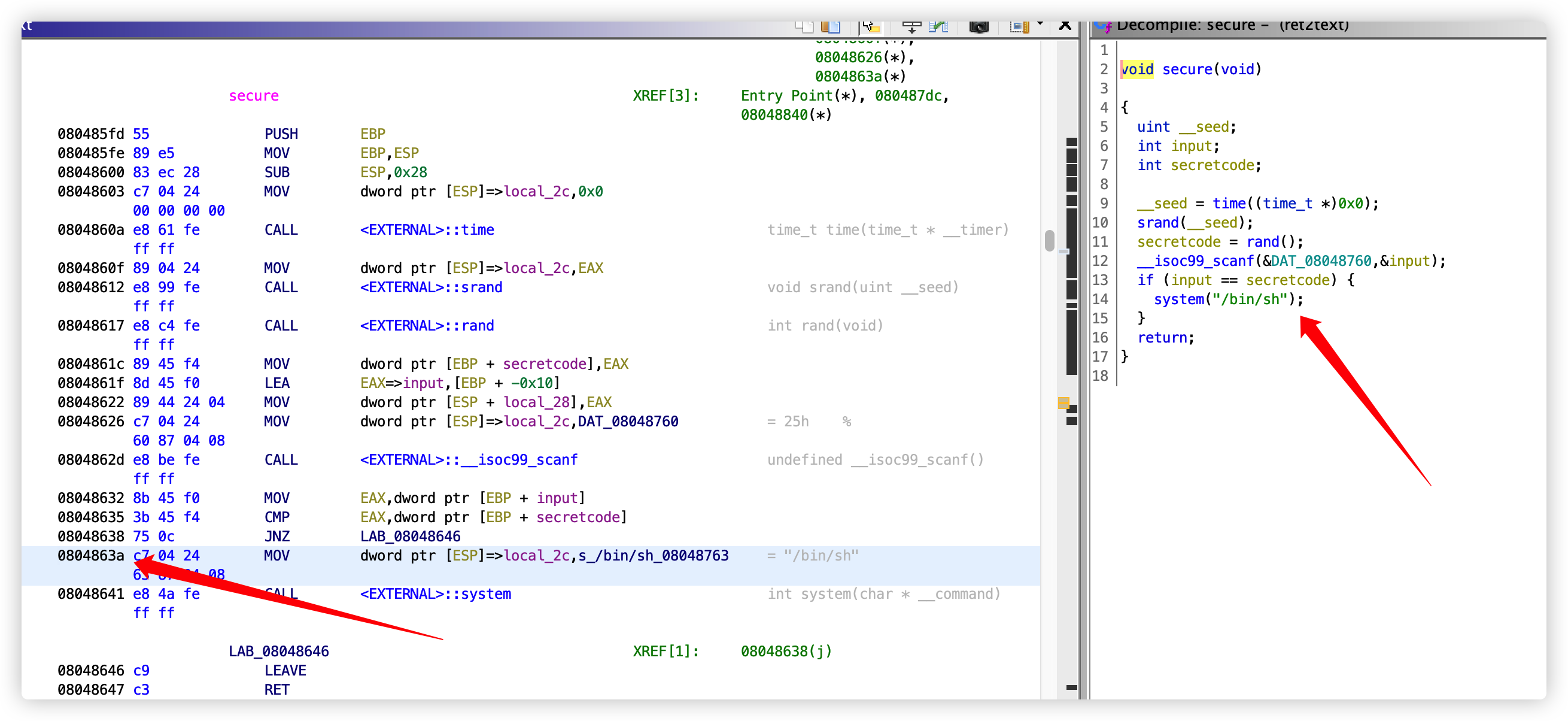
Task: Click the <EXTERNAL>::rand call operand
Action: 427,326
